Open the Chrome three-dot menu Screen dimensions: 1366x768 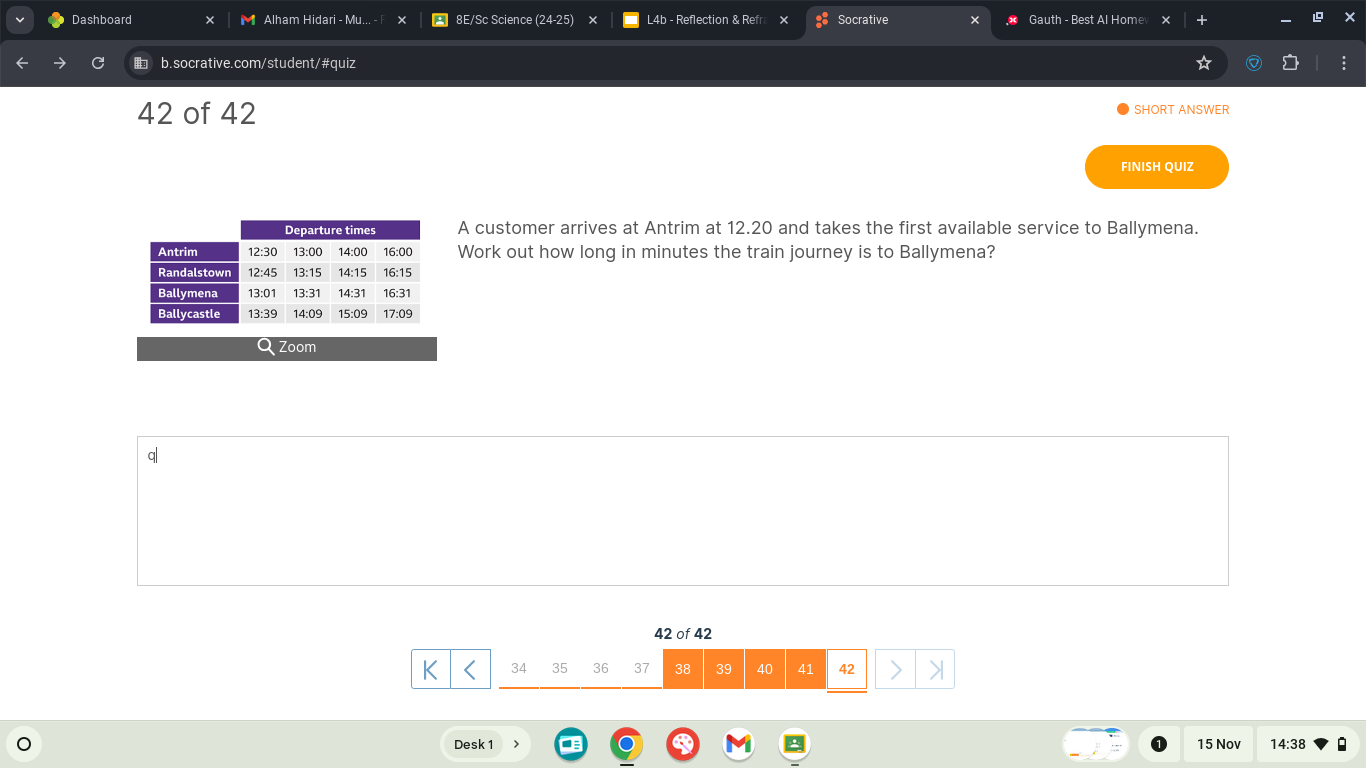1344,63
